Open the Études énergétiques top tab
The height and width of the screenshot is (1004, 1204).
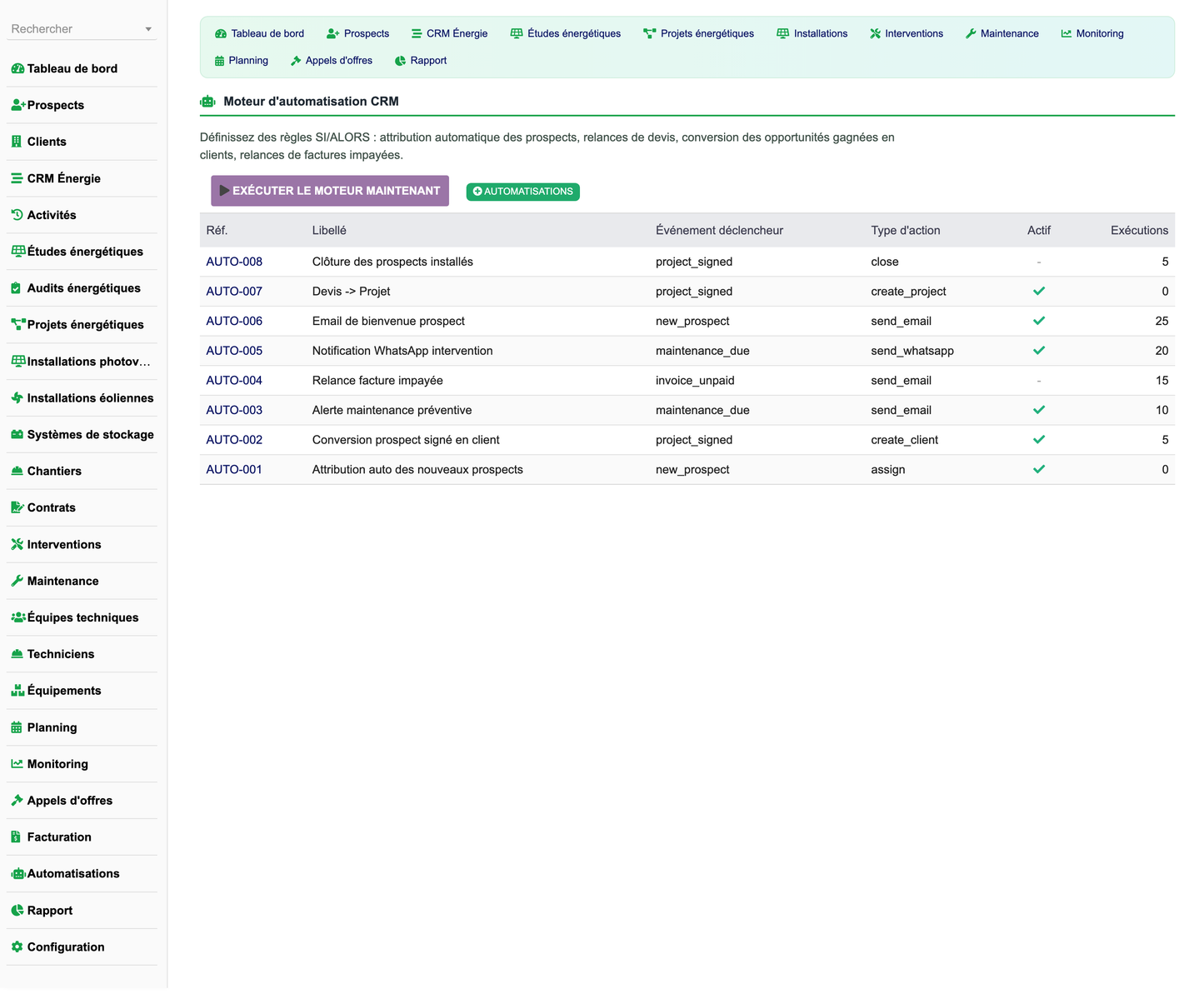[x=565, y=34]
